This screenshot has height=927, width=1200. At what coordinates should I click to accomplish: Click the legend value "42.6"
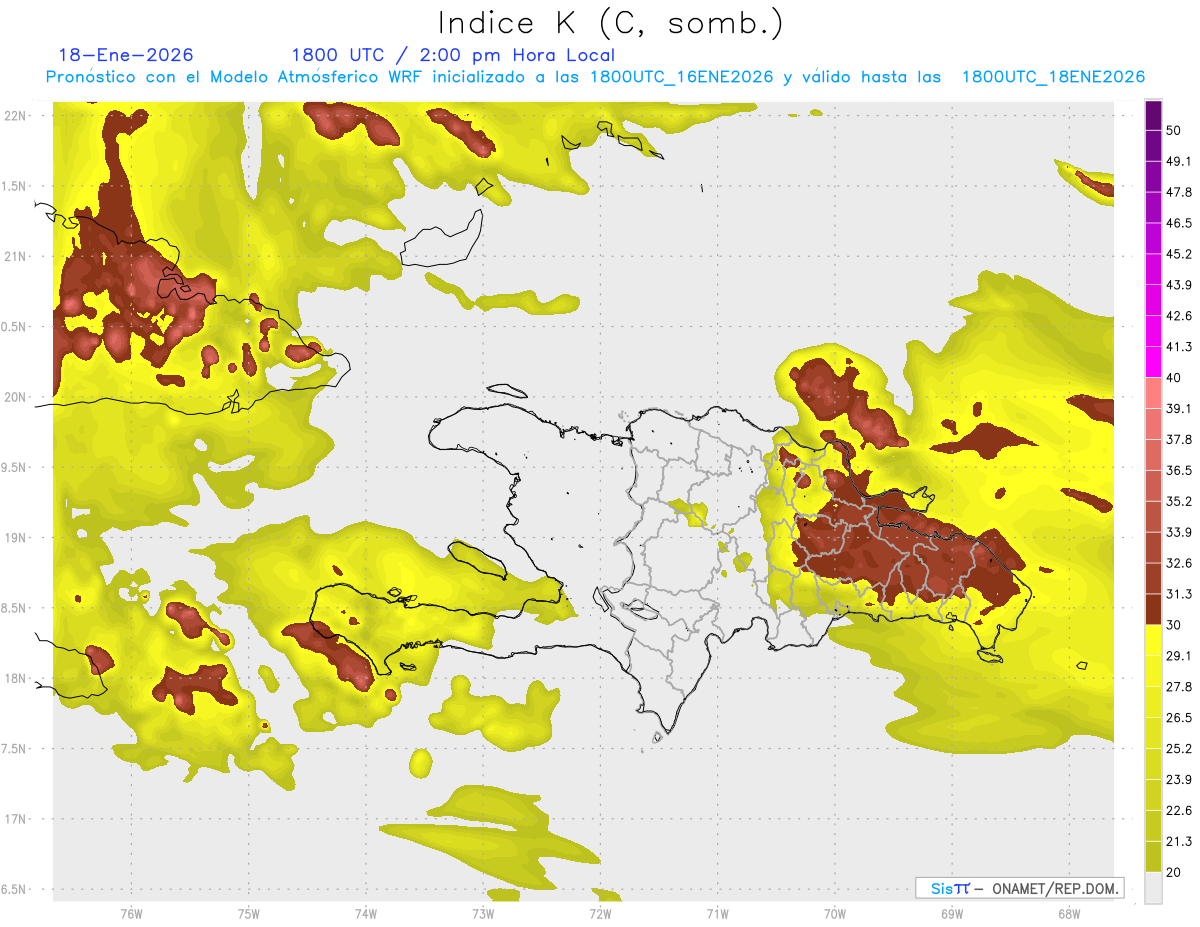coord(1179,316)
